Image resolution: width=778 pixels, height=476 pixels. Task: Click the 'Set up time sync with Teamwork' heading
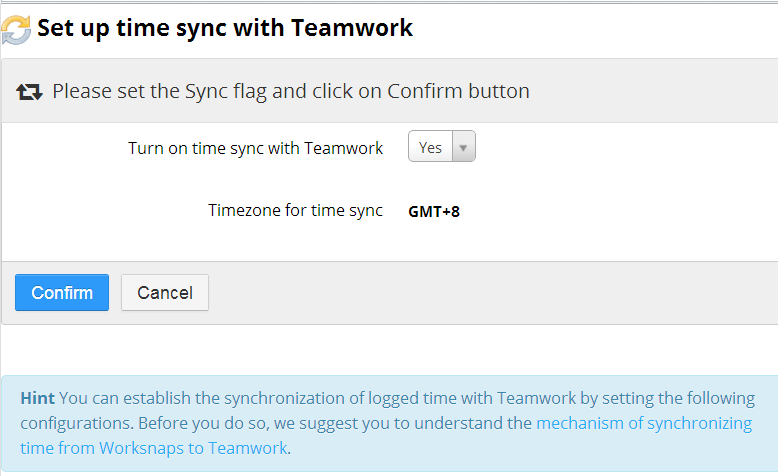click(x=225, y=28)
